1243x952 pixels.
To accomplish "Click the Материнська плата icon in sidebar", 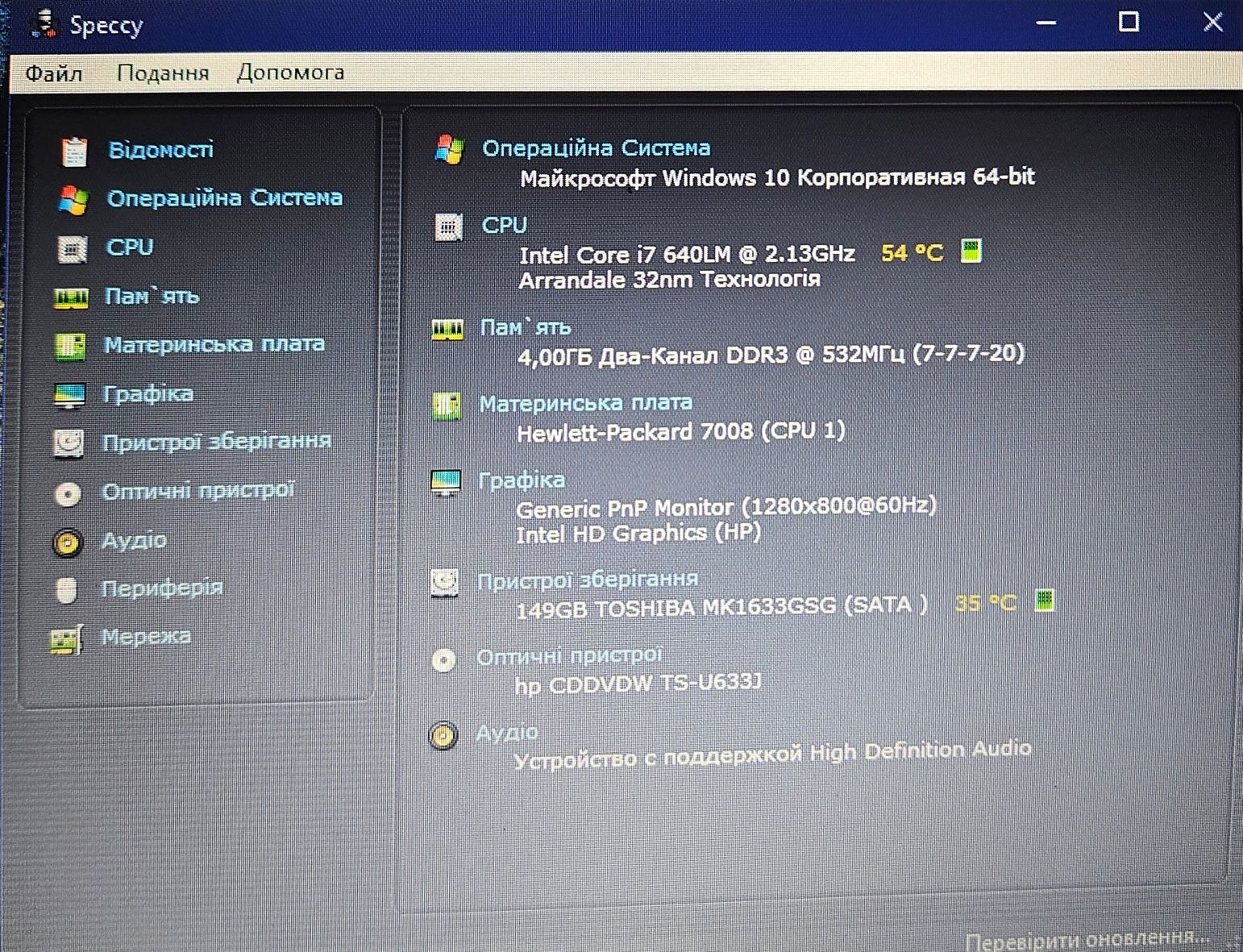I will tap(70, 347).
